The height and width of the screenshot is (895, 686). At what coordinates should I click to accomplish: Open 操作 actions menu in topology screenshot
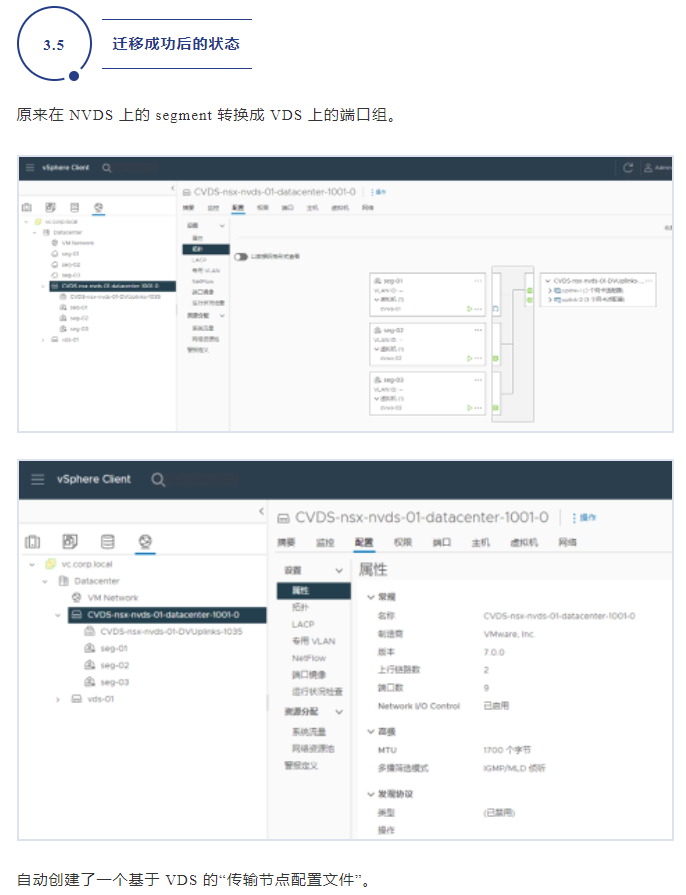tap(379, 192)
